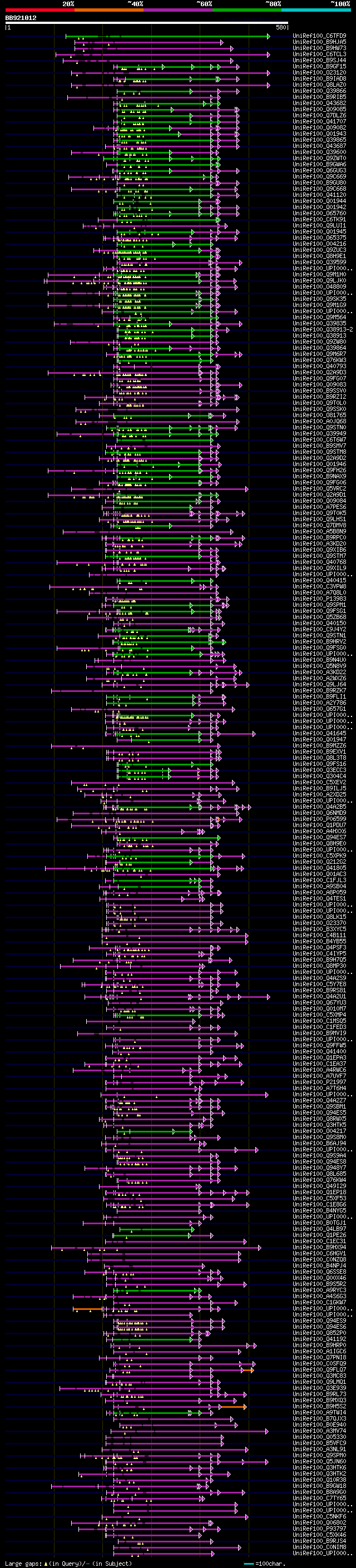
Task: Open hit UniRef100_B9RPC0
Action: click(319, 537)
